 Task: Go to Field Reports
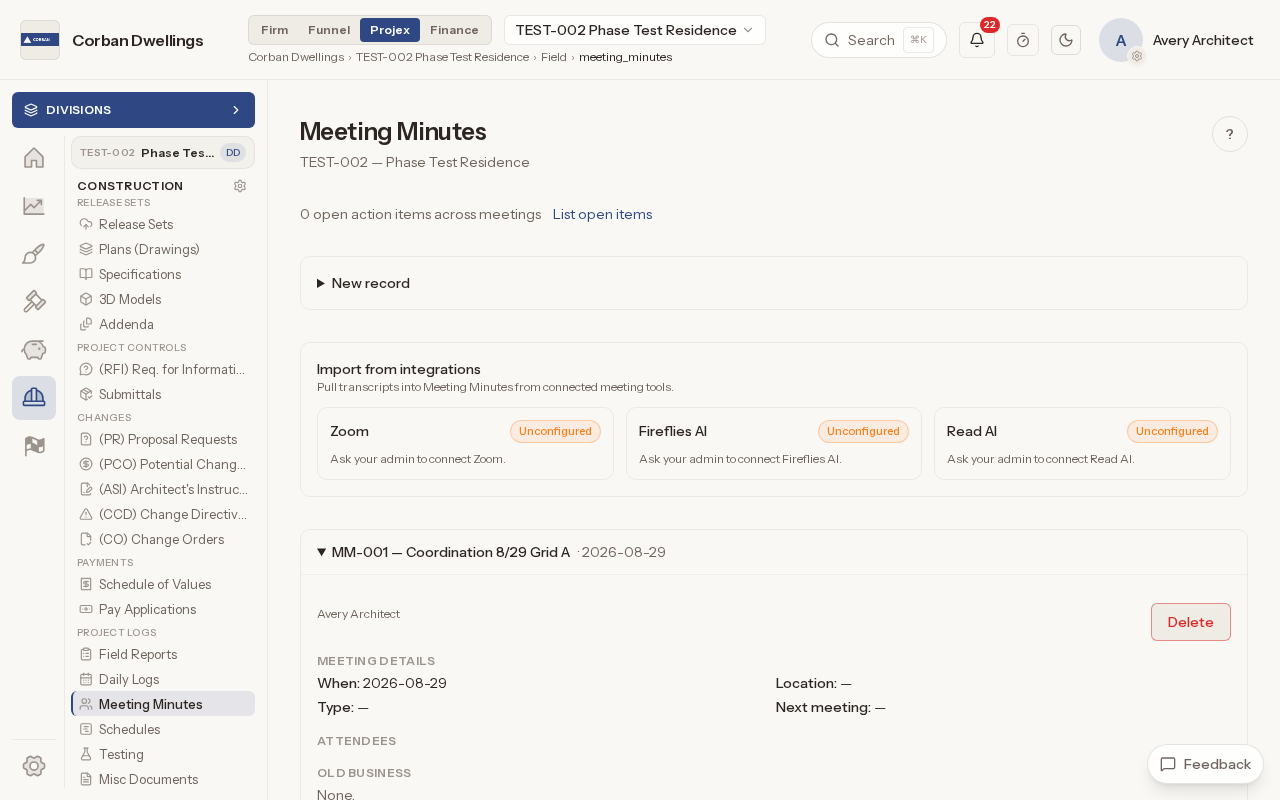(x=163, y=654)
